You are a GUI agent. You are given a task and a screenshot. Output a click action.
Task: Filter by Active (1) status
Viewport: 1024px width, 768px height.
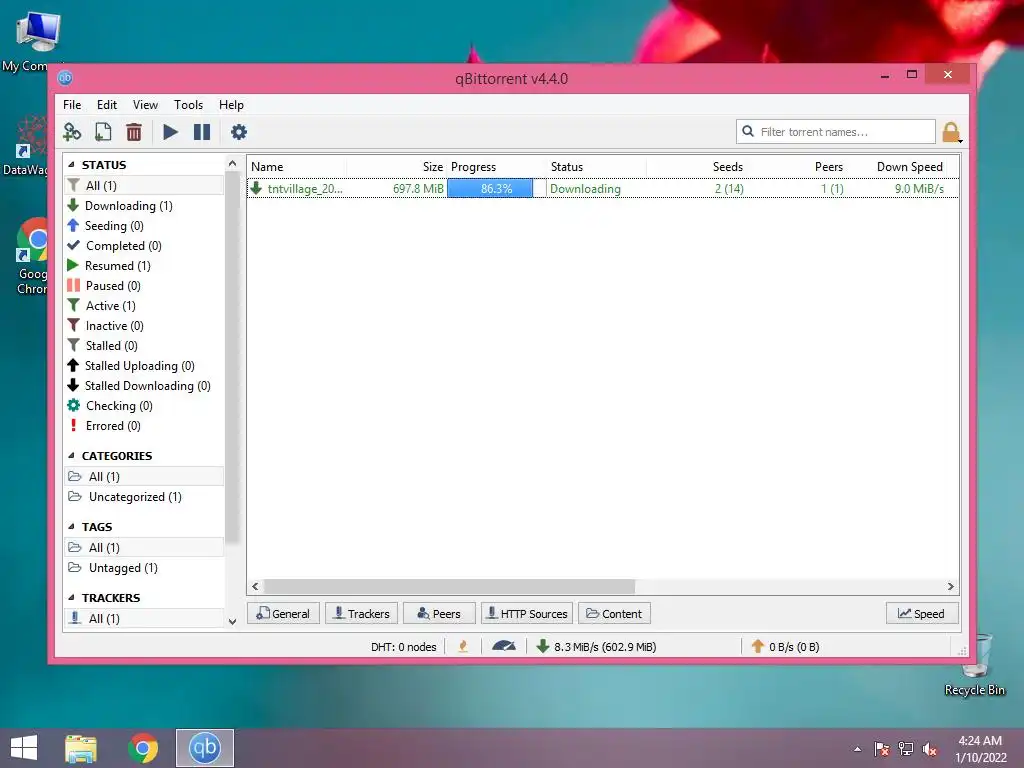point(144,306)
